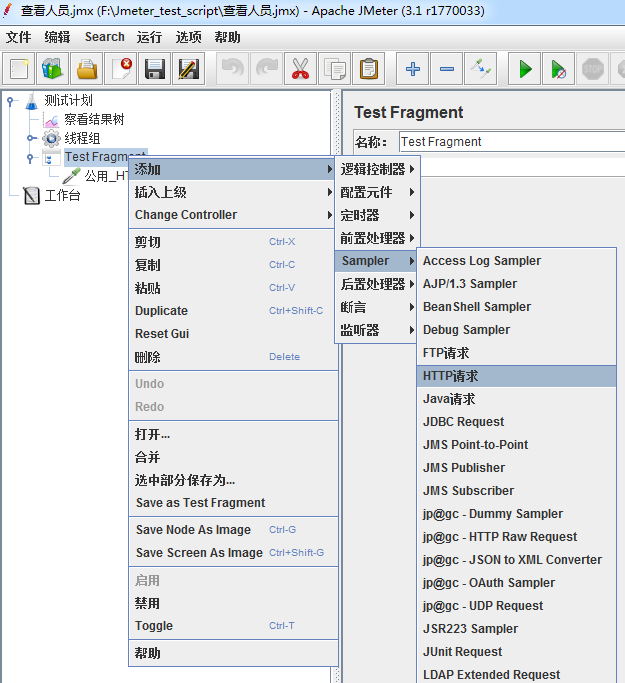Collapse the Test Fragment tree node handle
625x683 pixels.
click(x=30, y=158)
